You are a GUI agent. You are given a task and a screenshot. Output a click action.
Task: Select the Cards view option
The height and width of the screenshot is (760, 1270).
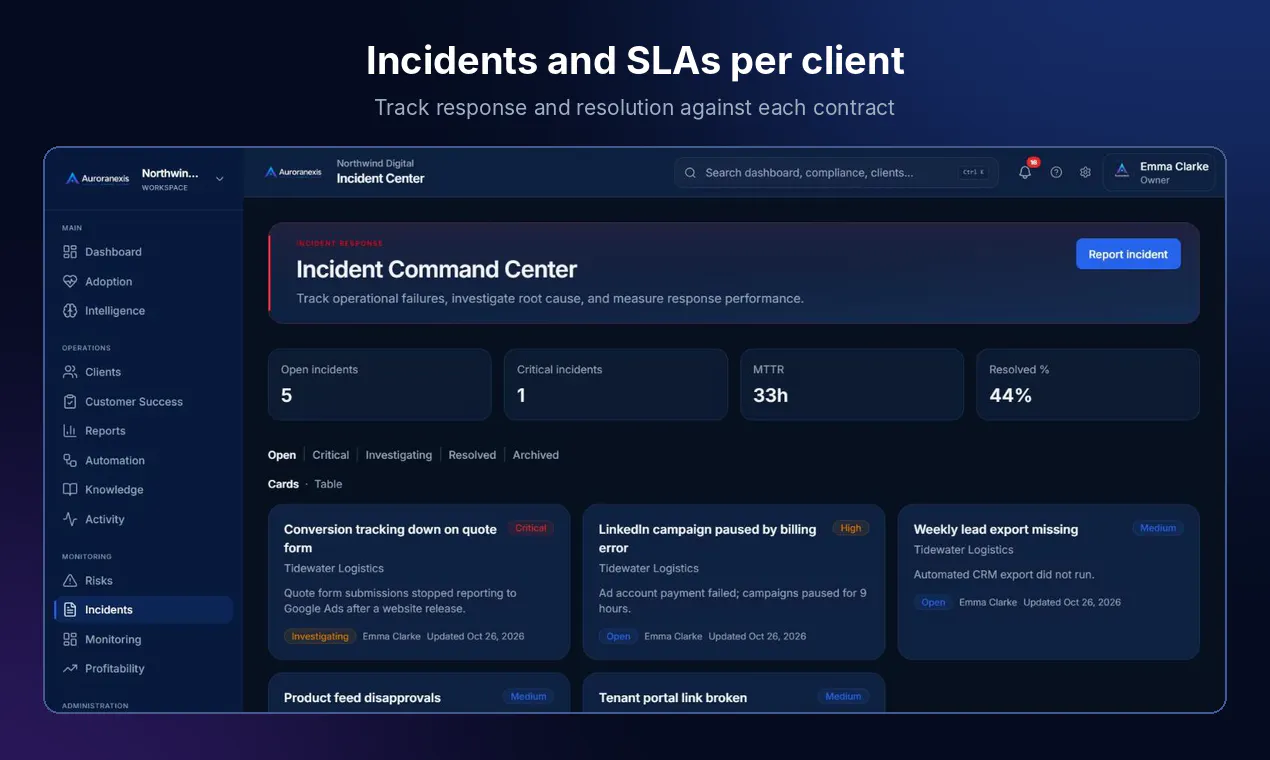coord(283,484)
